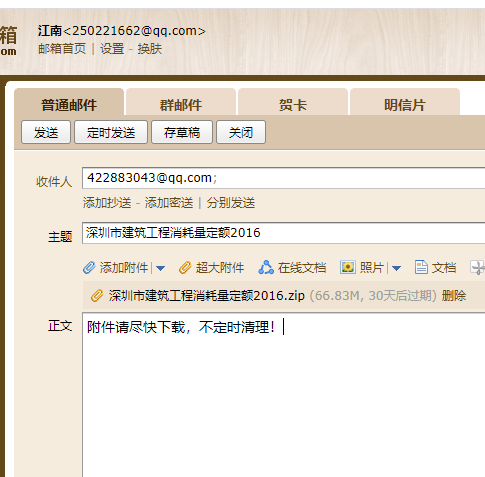Click the 文档 text link
The width and height of the screenshot is (485, 477).
(444, 268)
